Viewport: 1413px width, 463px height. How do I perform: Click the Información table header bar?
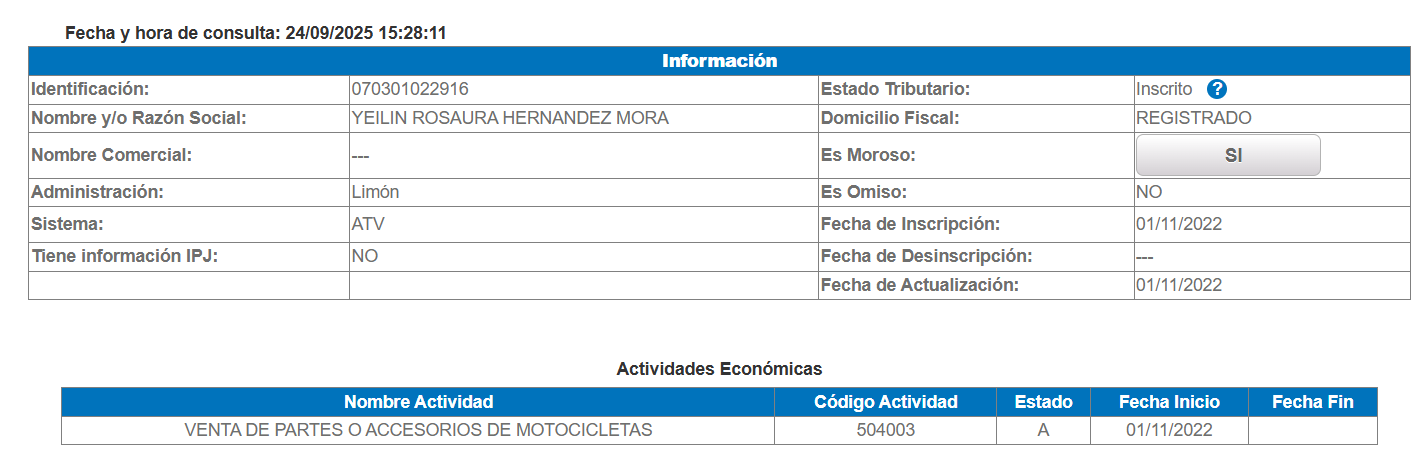(719, 61)
